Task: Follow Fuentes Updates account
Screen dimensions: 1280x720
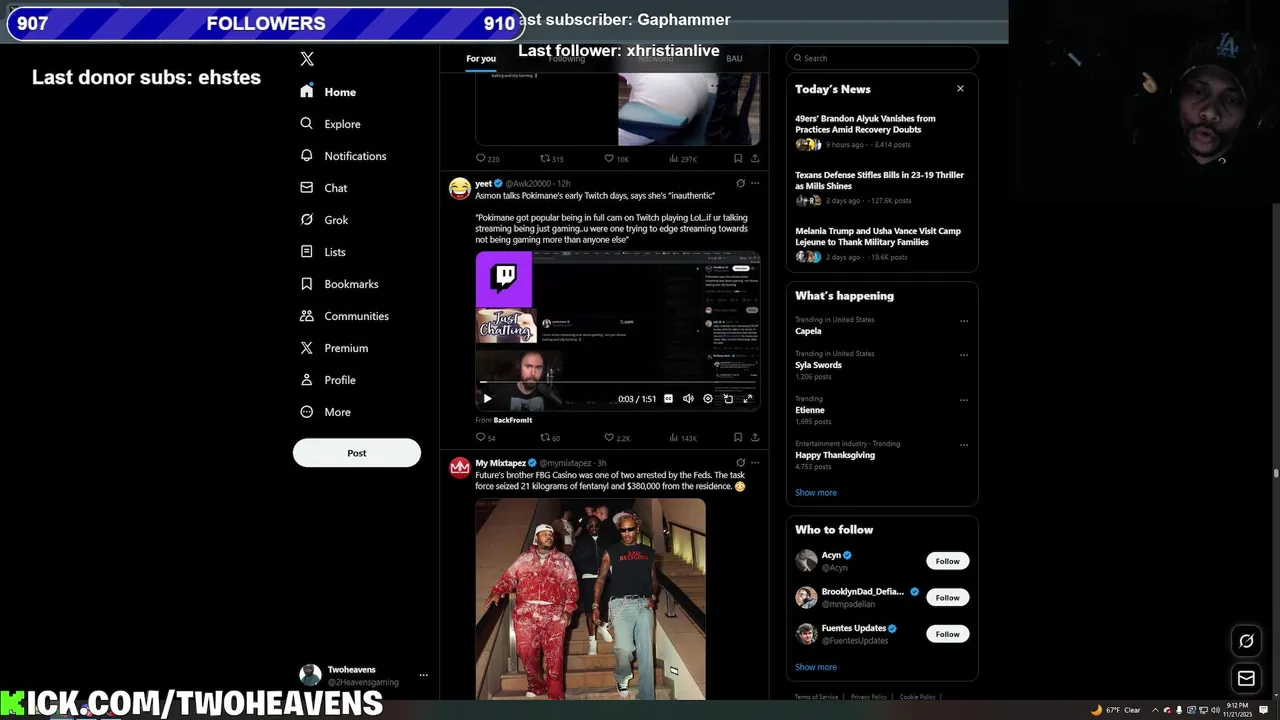Action: 947,634
